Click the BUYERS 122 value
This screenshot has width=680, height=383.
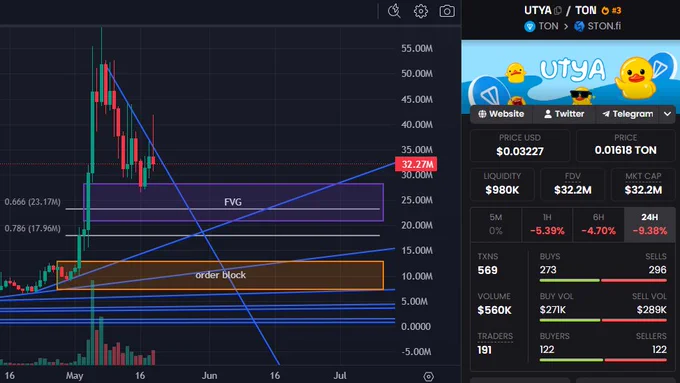pos(547,350)
